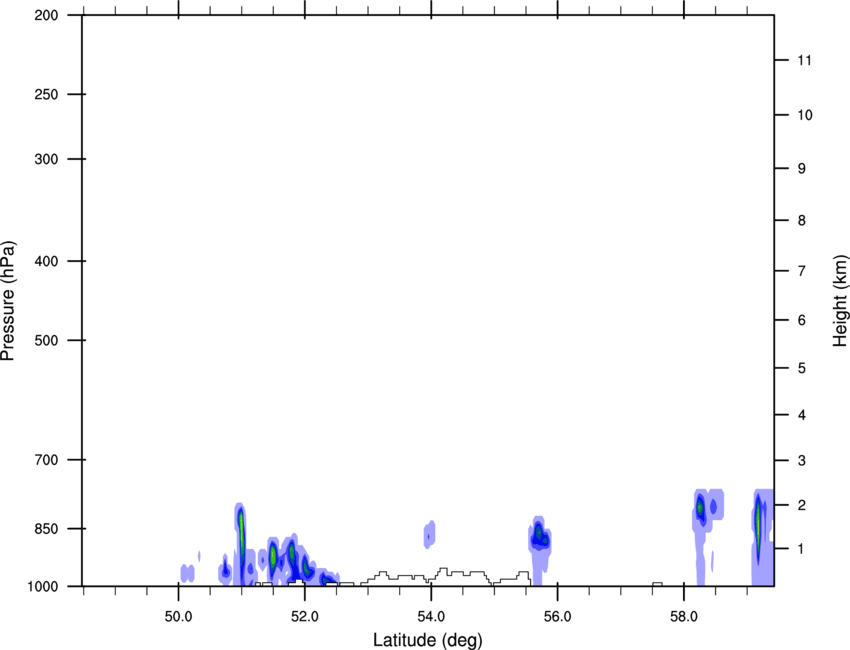This screenshot has height=650, width=850.
Task: Click the small blue blob above latitude 54
Action: 430,534
